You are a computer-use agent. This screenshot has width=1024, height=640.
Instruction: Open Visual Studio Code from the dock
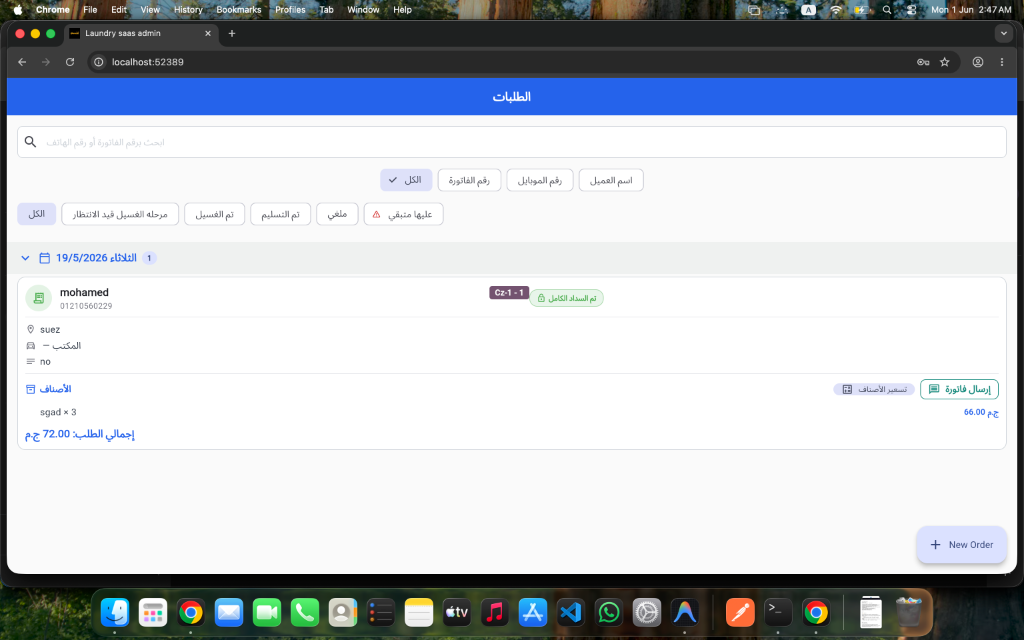(571, 613)
